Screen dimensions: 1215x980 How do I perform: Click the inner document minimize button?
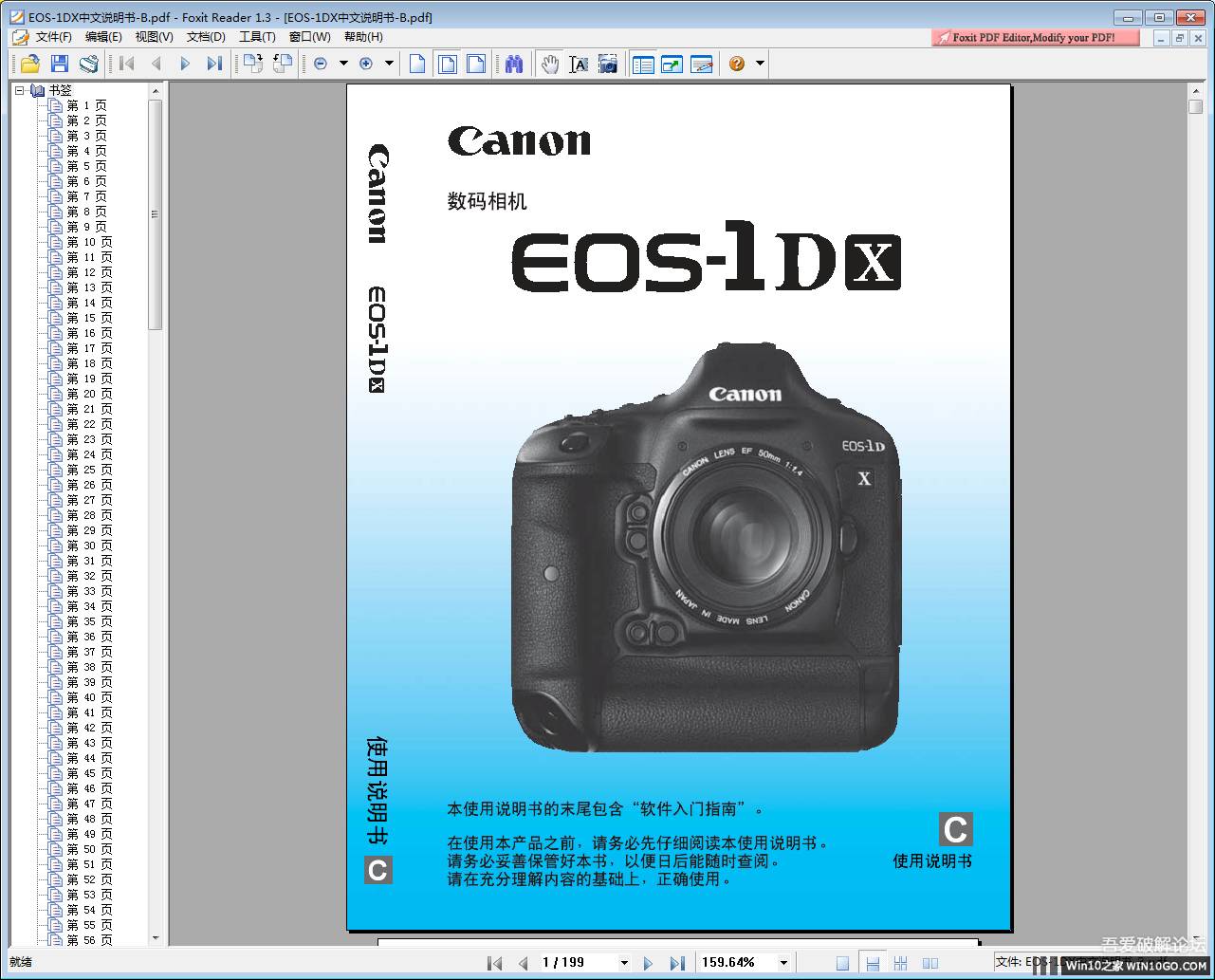[x=1162, y=38]
